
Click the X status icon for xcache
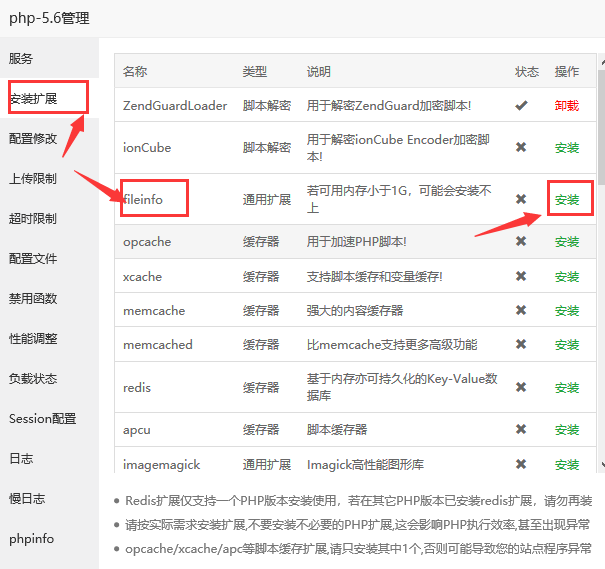coord(521,276)
